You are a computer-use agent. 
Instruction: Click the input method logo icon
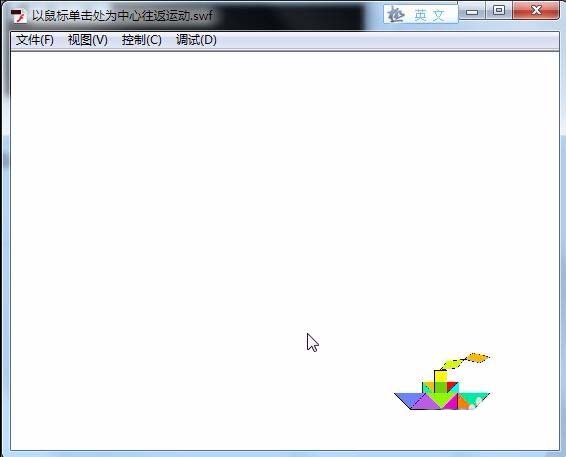[396, 14]
